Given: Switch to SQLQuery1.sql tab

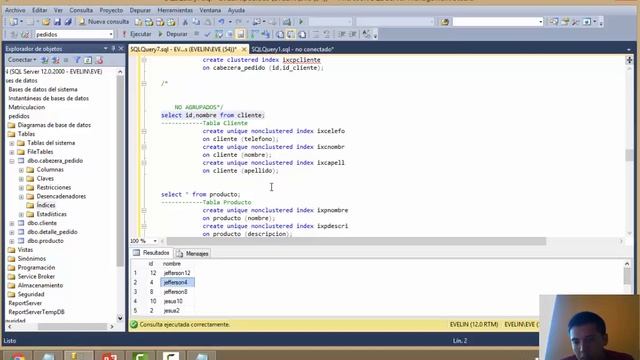Looking at the screenshot, I should (x=292, y=49).
